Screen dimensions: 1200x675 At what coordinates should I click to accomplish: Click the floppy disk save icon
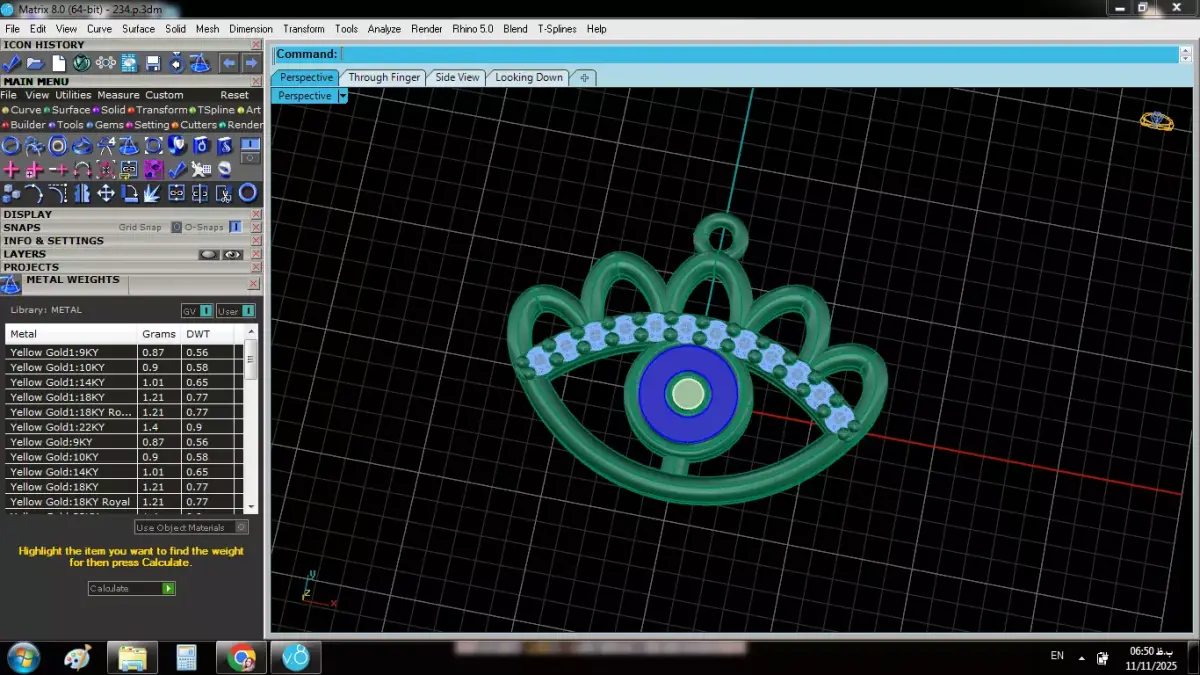point(153,63)
